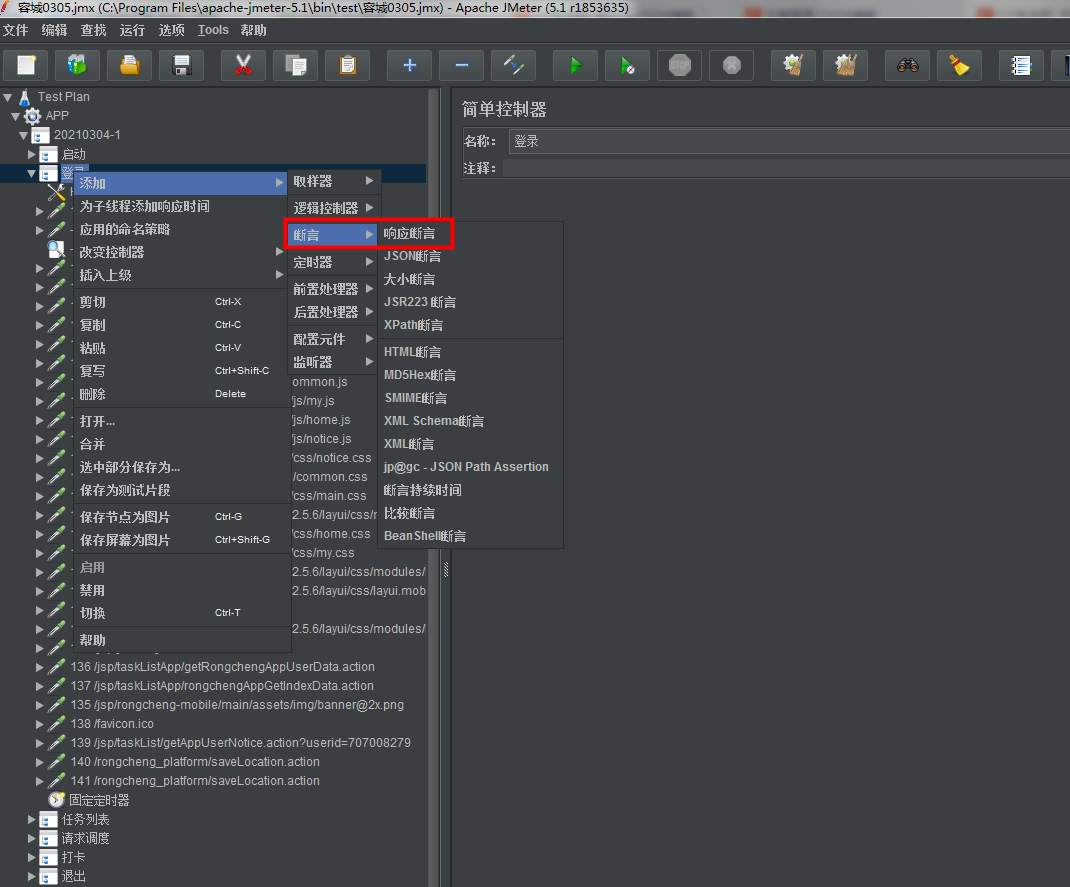1070x887 pixels.
Task: Open the 编辑 menu
Action: (54, 30)
